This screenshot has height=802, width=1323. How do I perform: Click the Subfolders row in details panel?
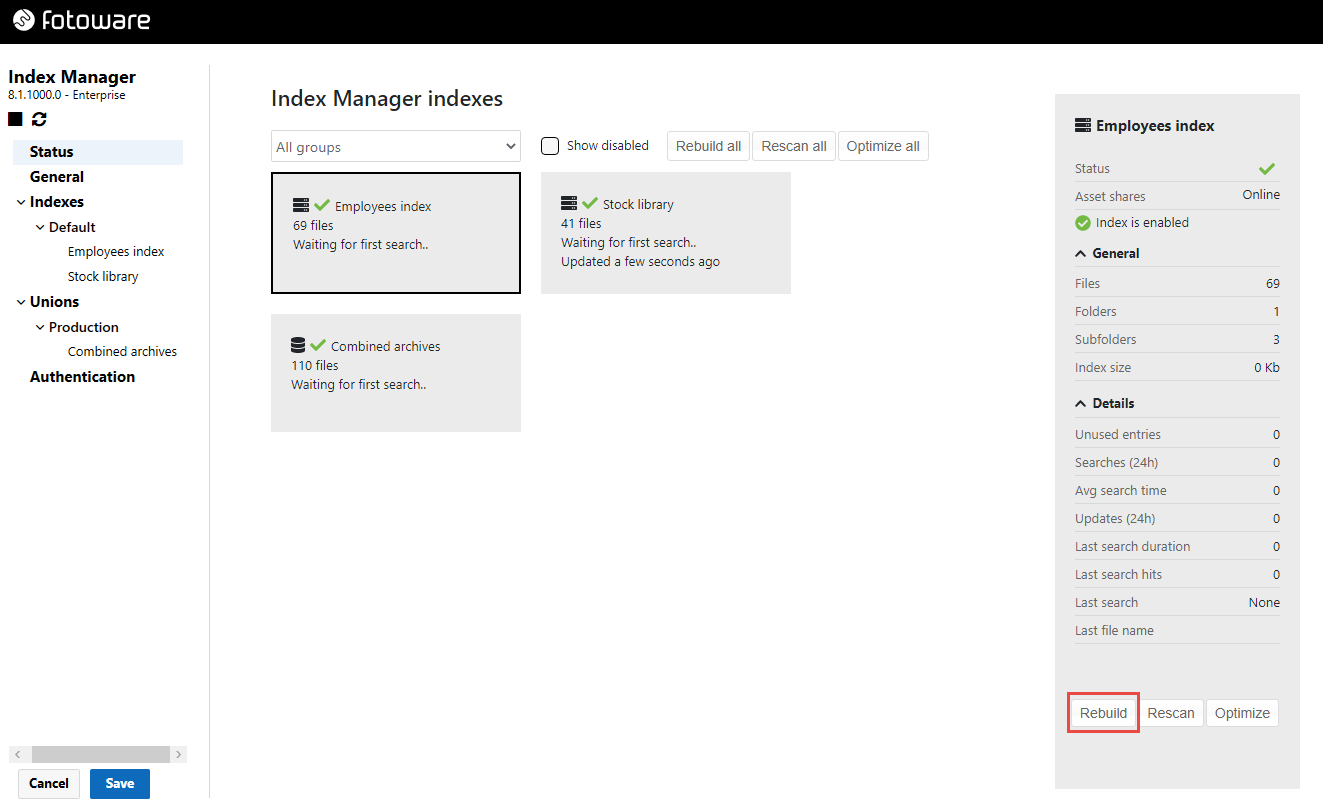pyautogui.click(x=1177, y=340)
